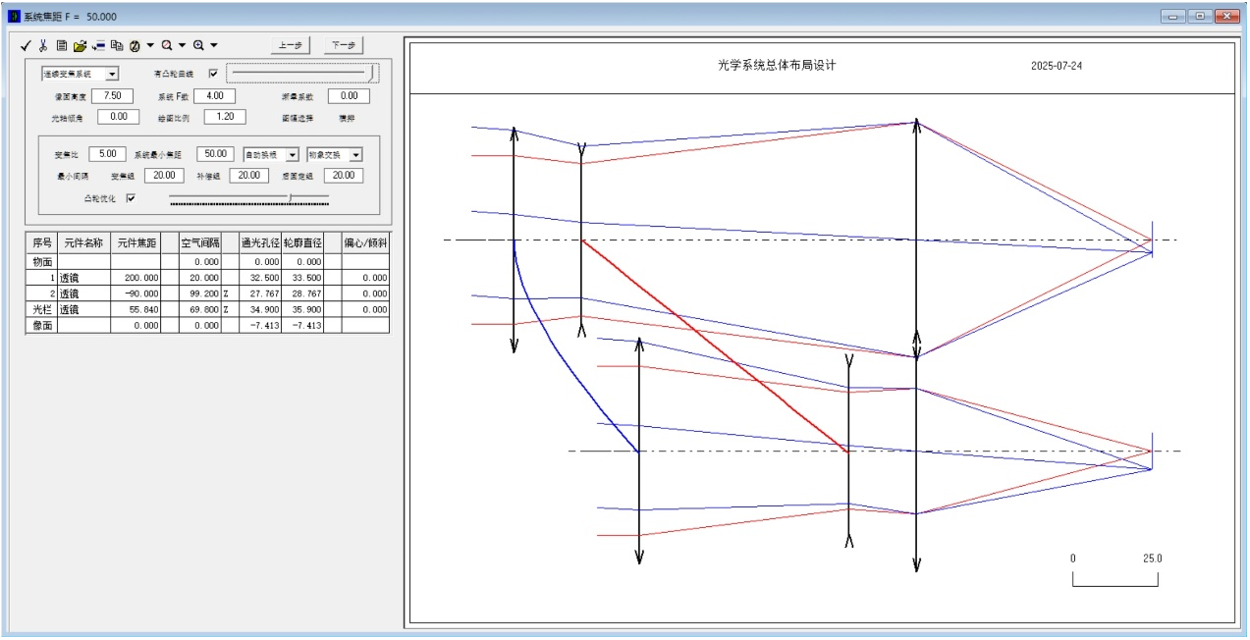Click the zoom out magnifier icon
Image resolution: width=1250 pixels, height=640 pixels.
tap(167, 45)
